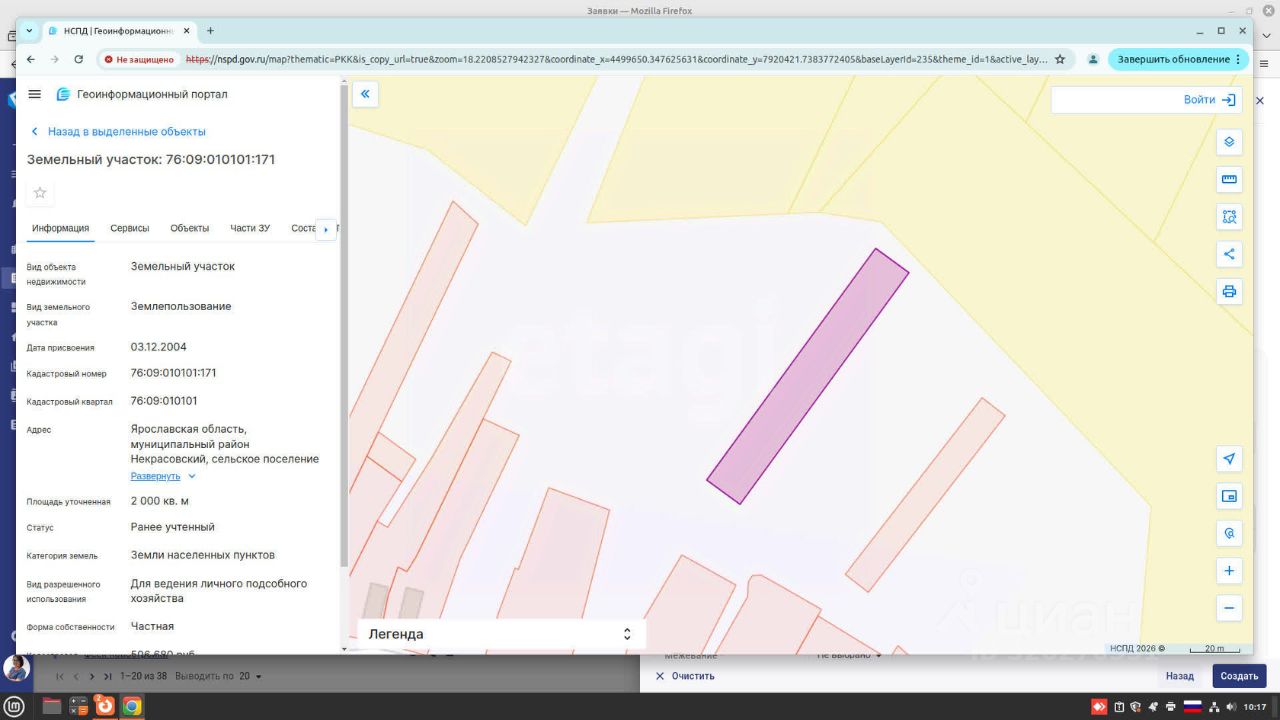
Task: Open the Части ЗУ tab
Action: pos(250,228)
